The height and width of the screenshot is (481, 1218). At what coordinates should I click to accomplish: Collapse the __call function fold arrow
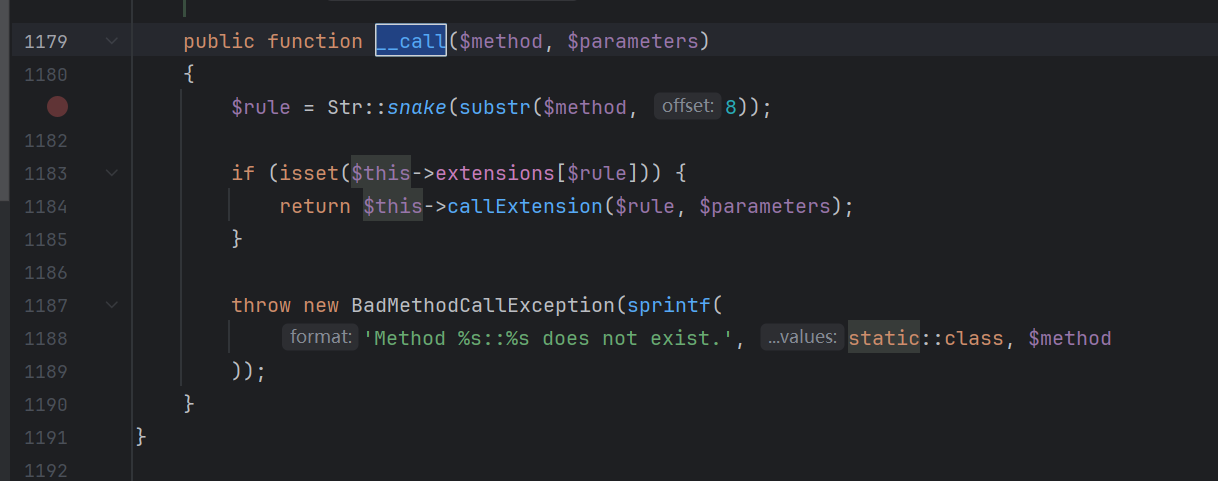point(111,41)
